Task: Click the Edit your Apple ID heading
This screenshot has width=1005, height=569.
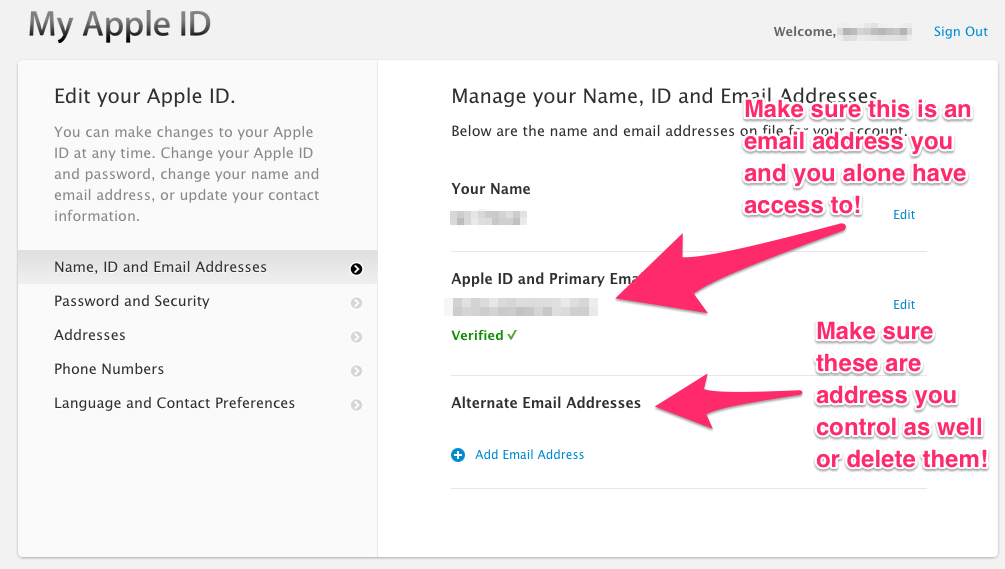Action: point(145,96)
